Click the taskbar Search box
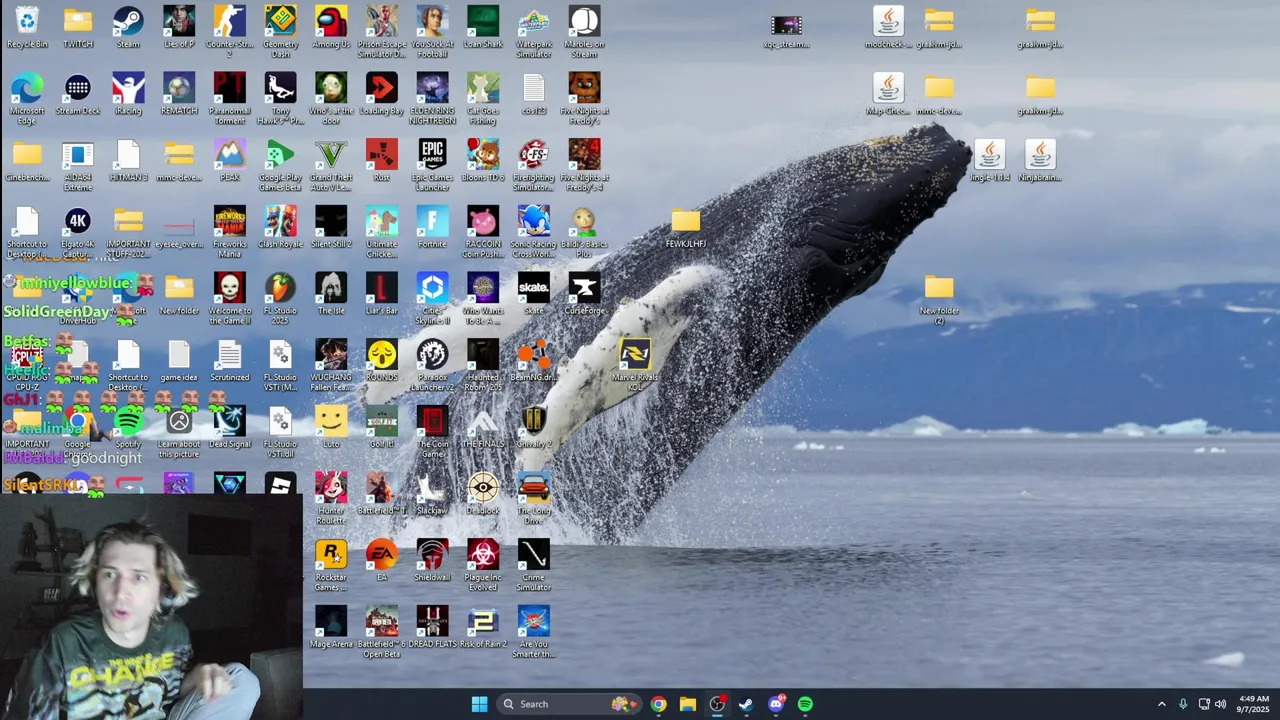 (x=568, y=704)
